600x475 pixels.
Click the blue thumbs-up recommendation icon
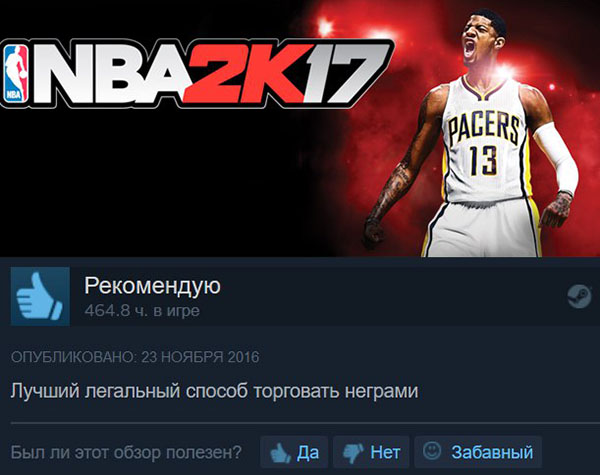40,296
